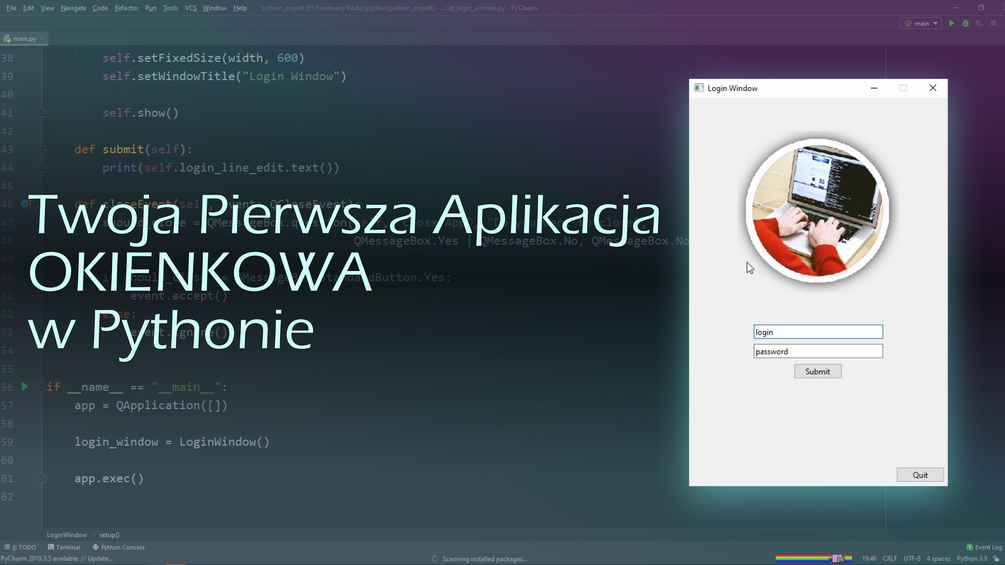Restore down the PyCharm window

click(981, 8)
